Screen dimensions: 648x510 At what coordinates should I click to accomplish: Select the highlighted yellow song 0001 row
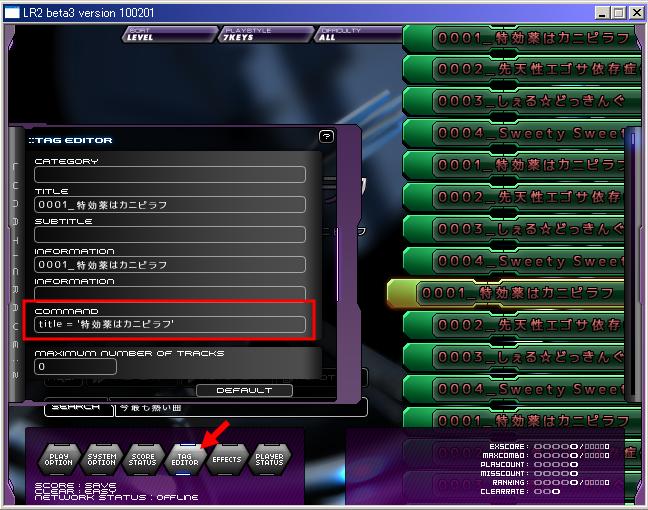[506, 293]
